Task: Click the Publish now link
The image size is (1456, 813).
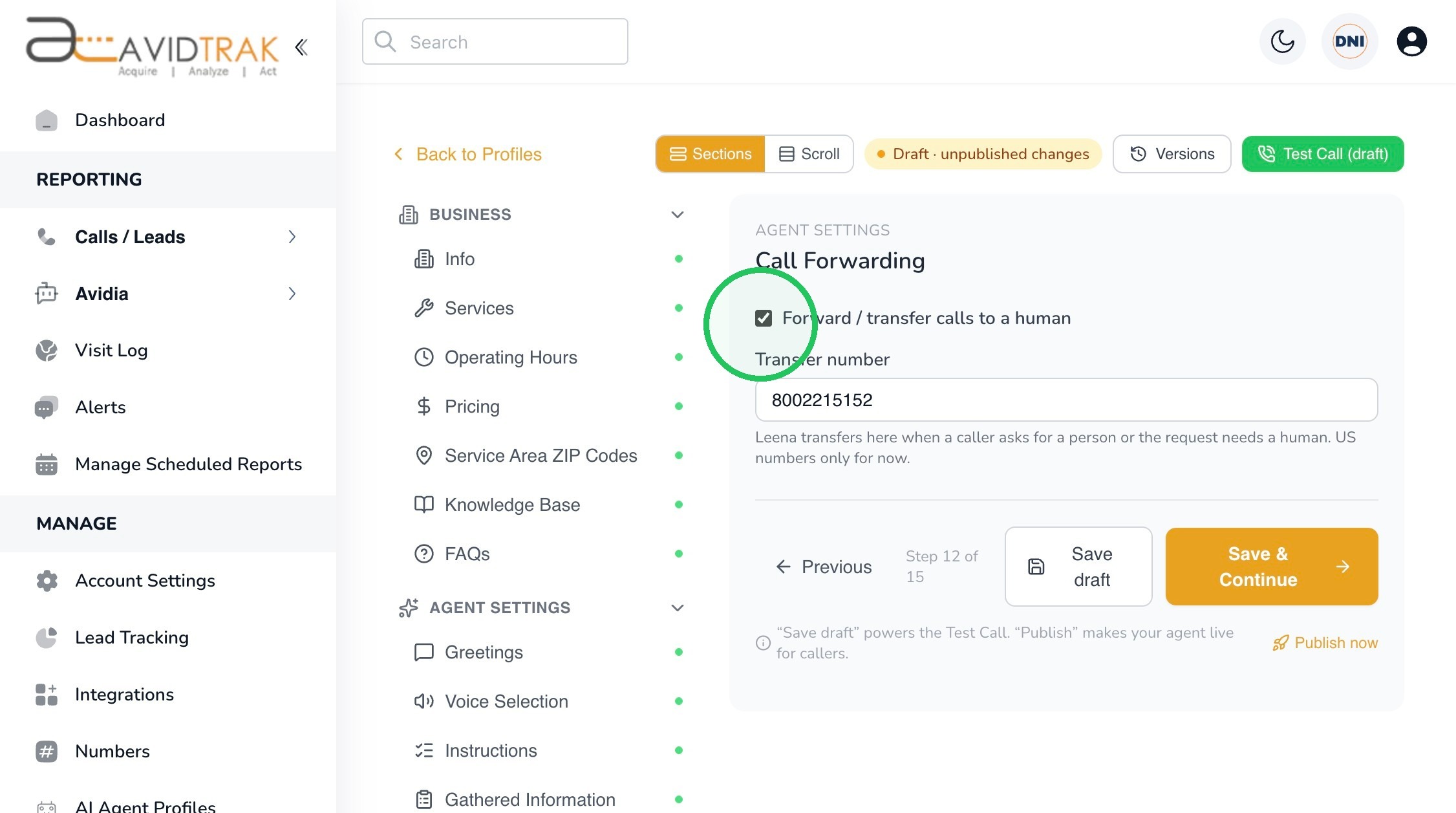Action: point(1325,643)
